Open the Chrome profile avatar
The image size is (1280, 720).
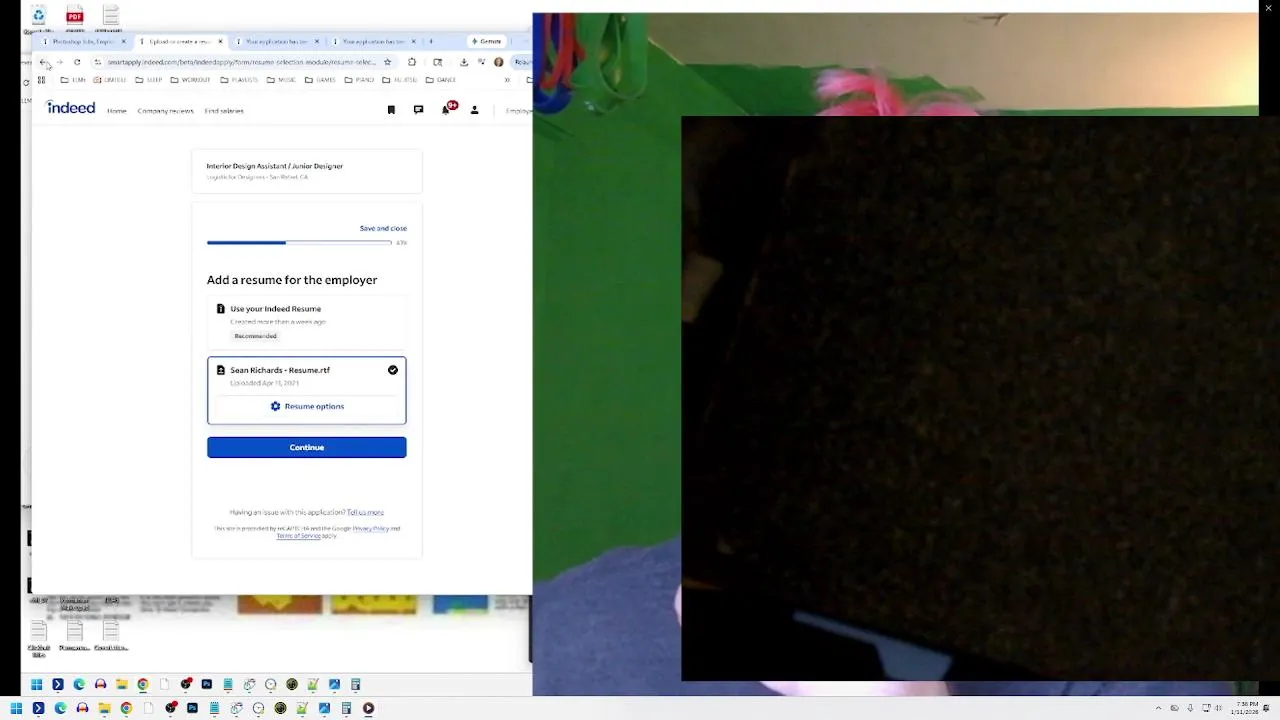[x=499, y=62]
